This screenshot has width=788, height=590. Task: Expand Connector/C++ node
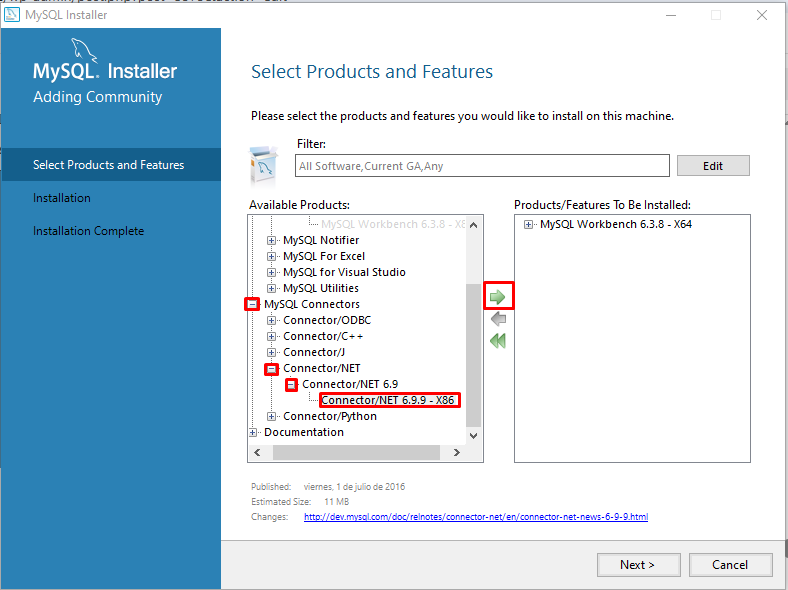271,336
